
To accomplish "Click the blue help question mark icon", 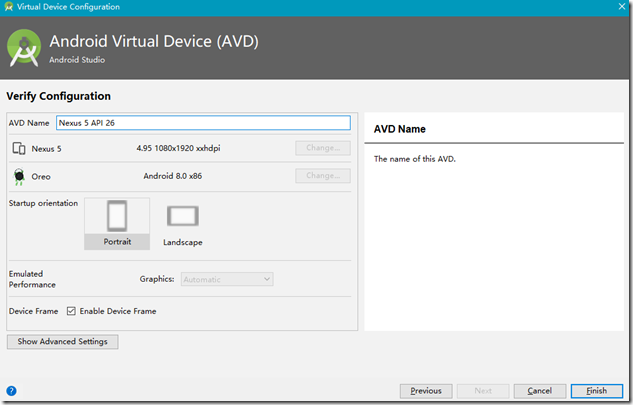I will coord(11,390).
